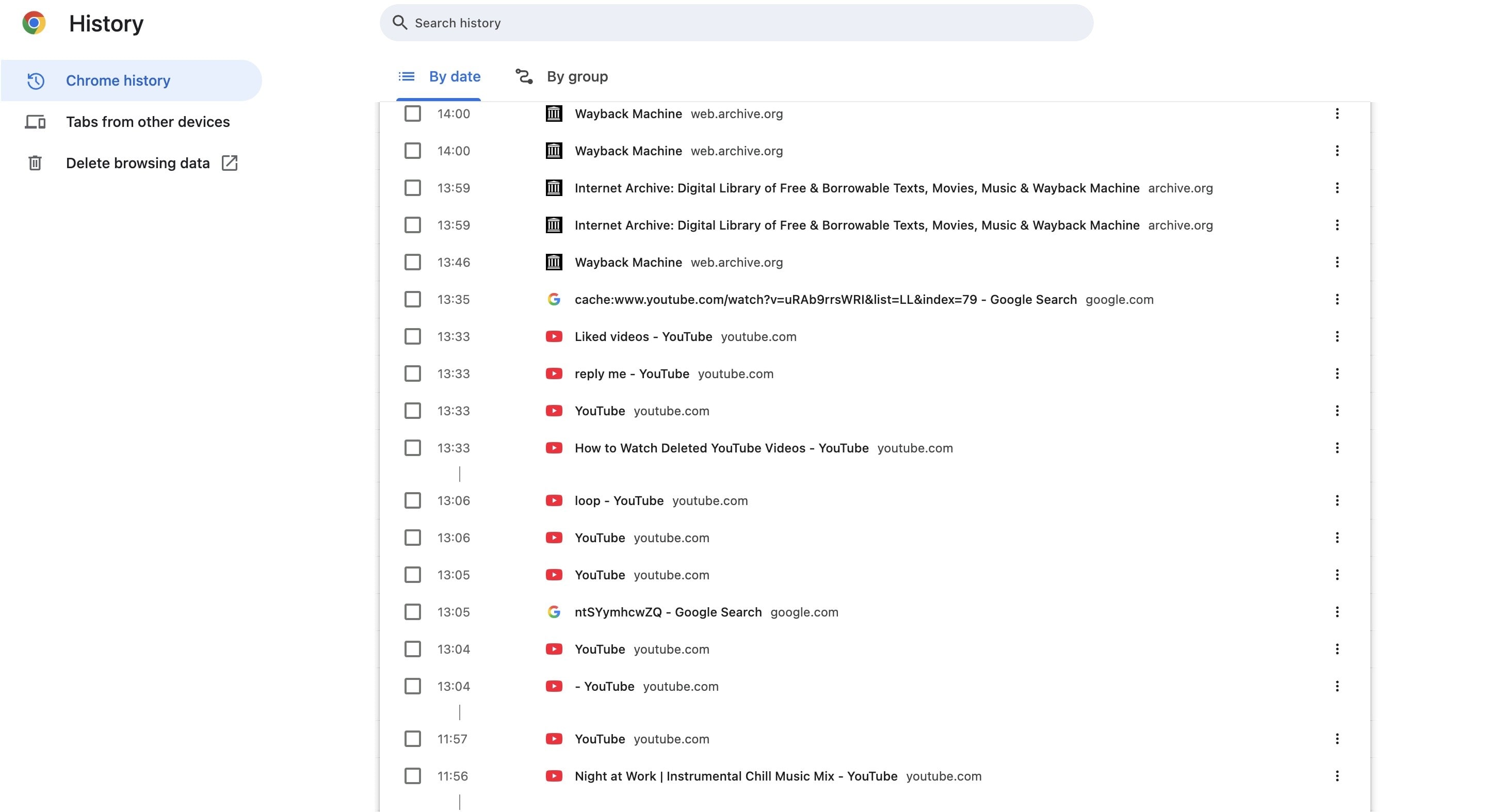The height and width of the screenshot is (812, 1486).
Task: Open three-dot menu for '- YouTube' at 13:04
Action: tap(1336, 686)
